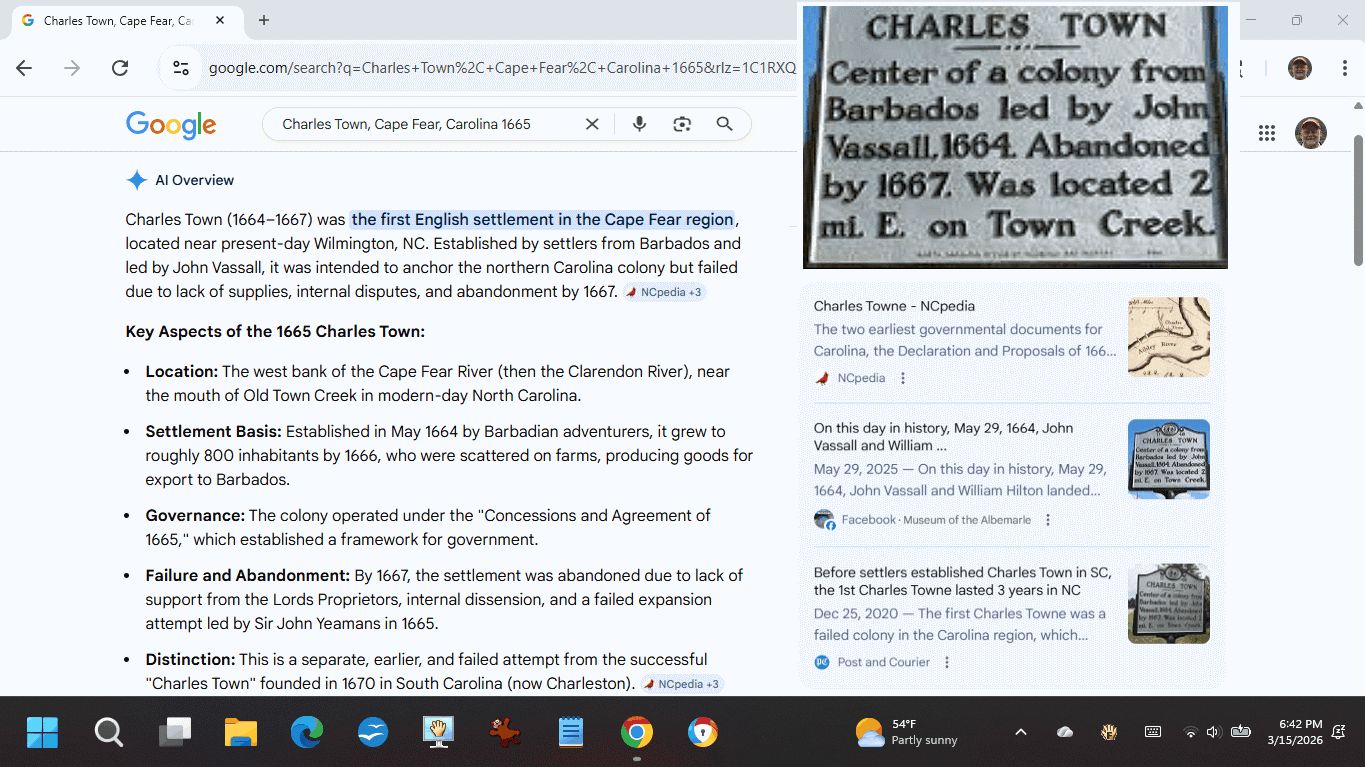Viewport: 1365px width, 767px height.
Task: Reload the current page
Action: 120,68
